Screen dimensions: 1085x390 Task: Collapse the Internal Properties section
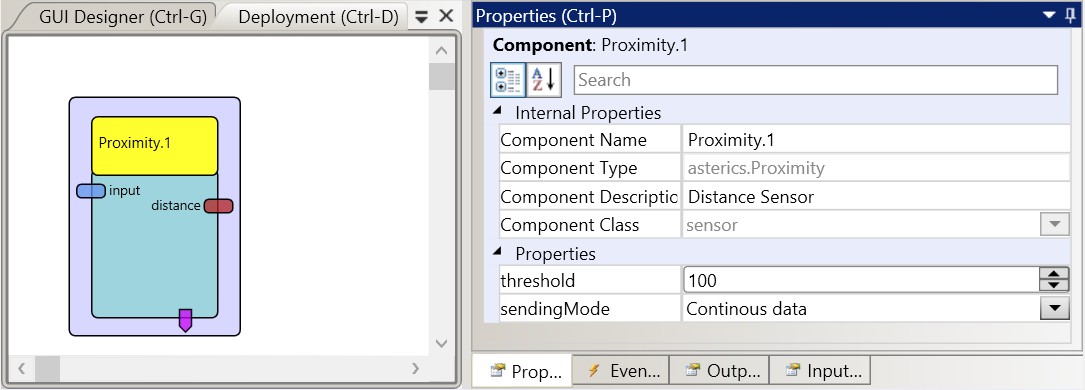498,111
